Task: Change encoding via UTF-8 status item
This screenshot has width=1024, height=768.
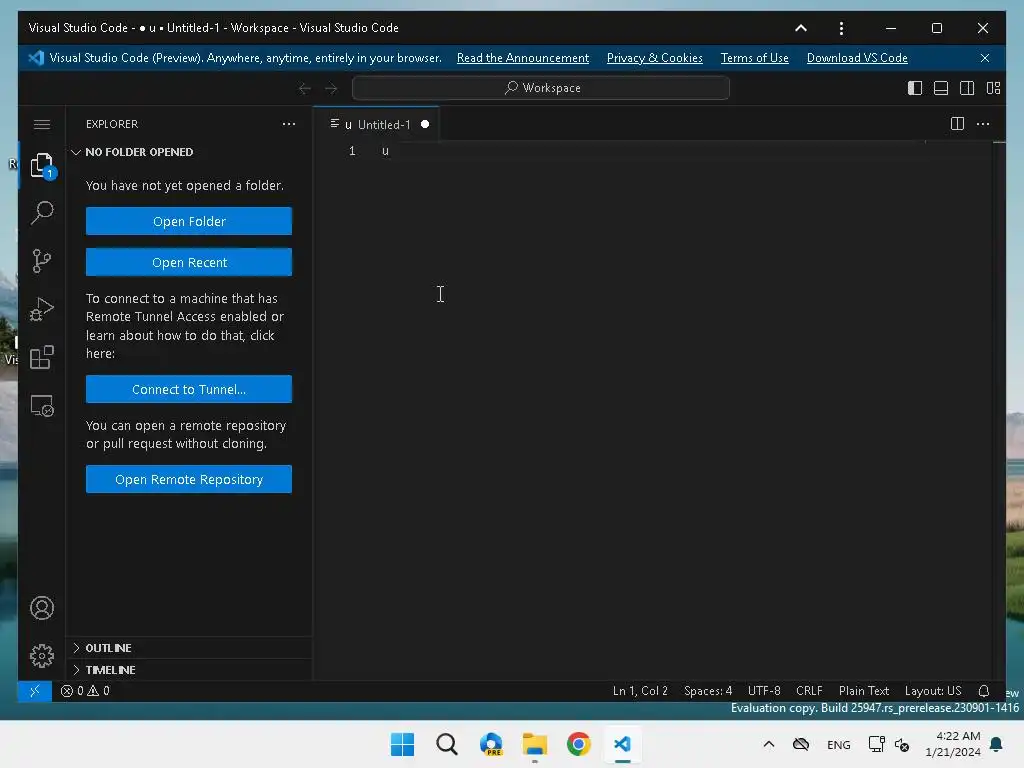Action: 764,691
